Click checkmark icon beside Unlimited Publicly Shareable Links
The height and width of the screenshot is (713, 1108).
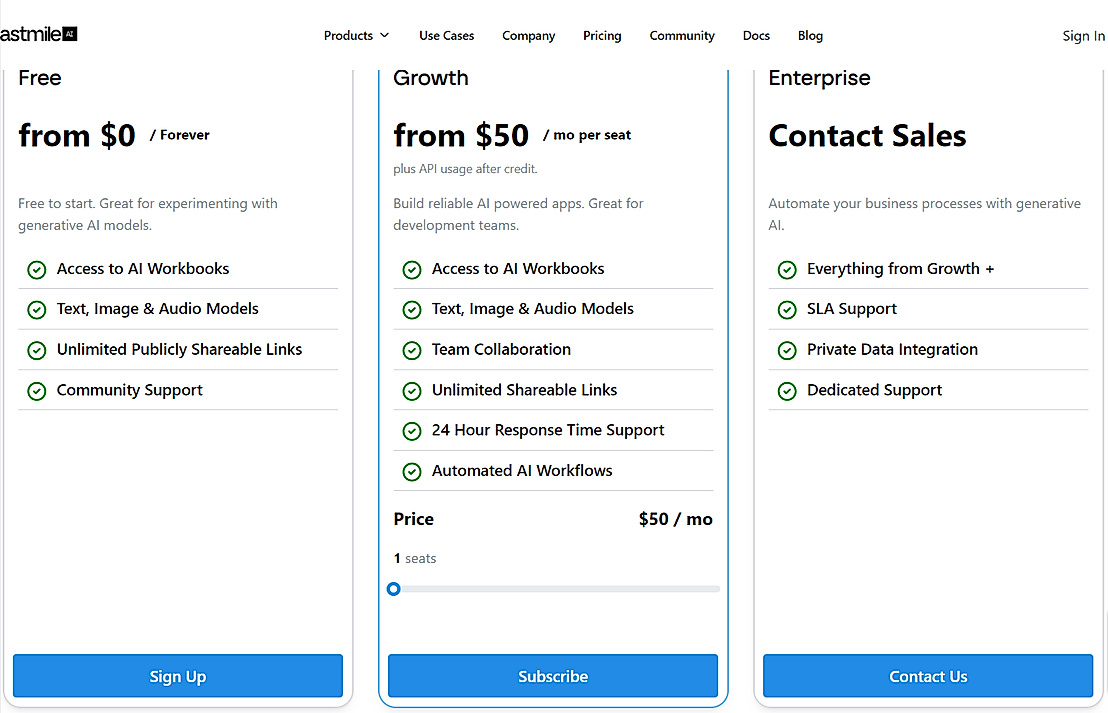tap(37, 350)
